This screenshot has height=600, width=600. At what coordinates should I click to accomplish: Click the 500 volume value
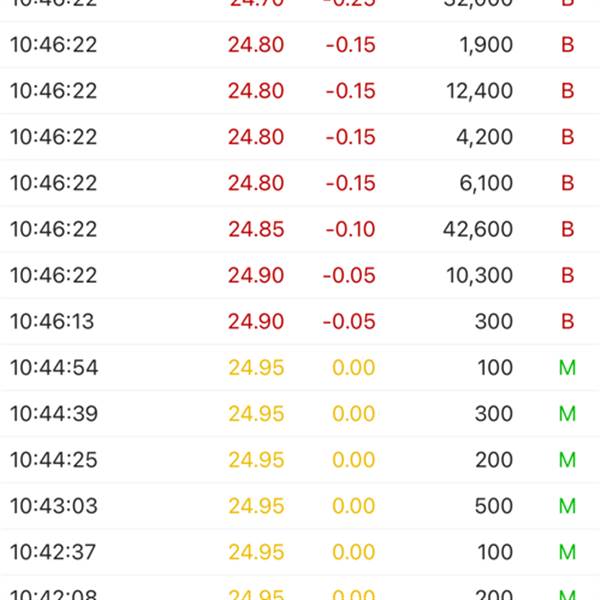tap(494, 506)
